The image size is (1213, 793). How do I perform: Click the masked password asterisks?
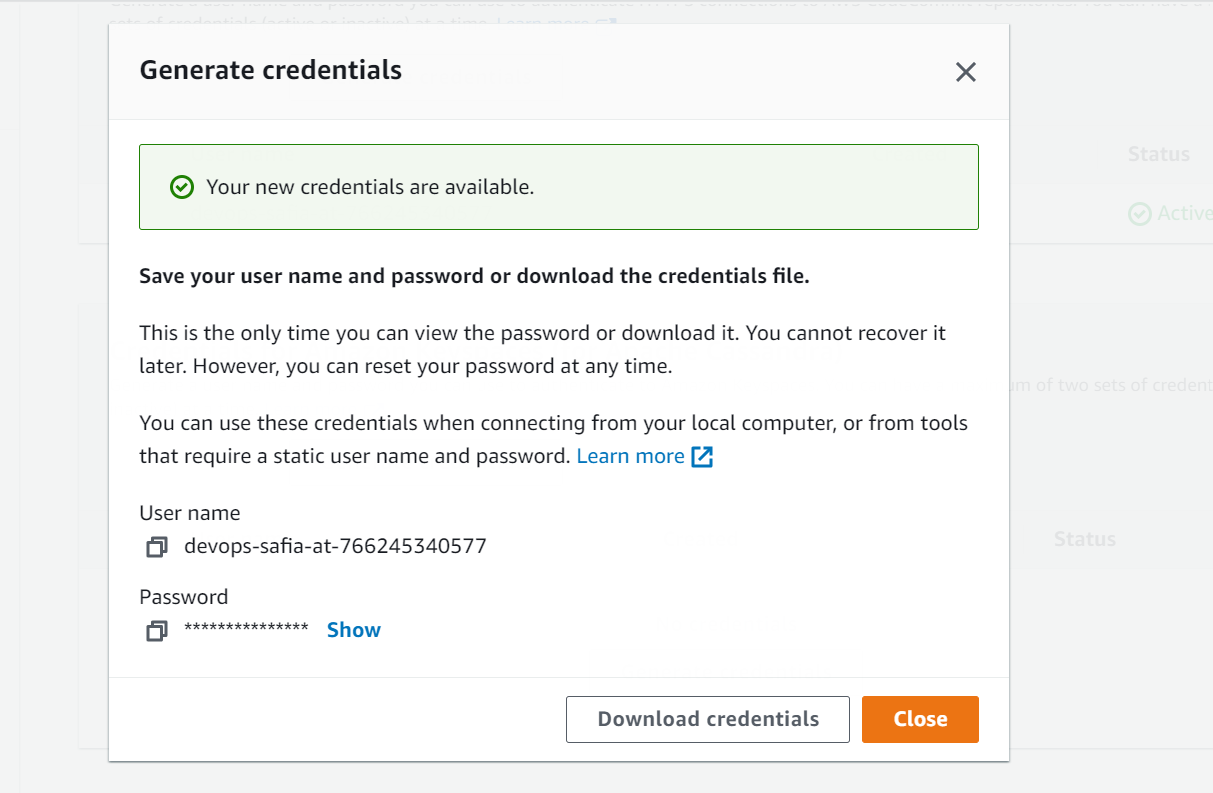coord(246,630)
